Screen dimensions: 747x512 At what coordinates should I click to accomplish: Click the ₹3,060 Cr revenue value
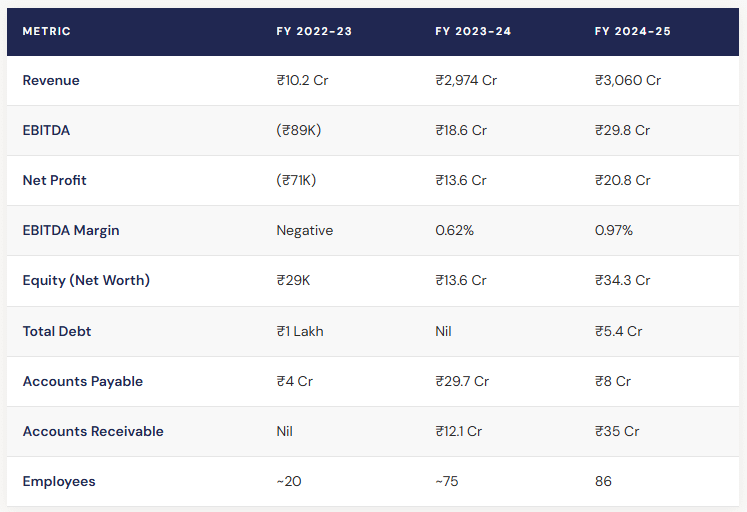click(628, 80)
